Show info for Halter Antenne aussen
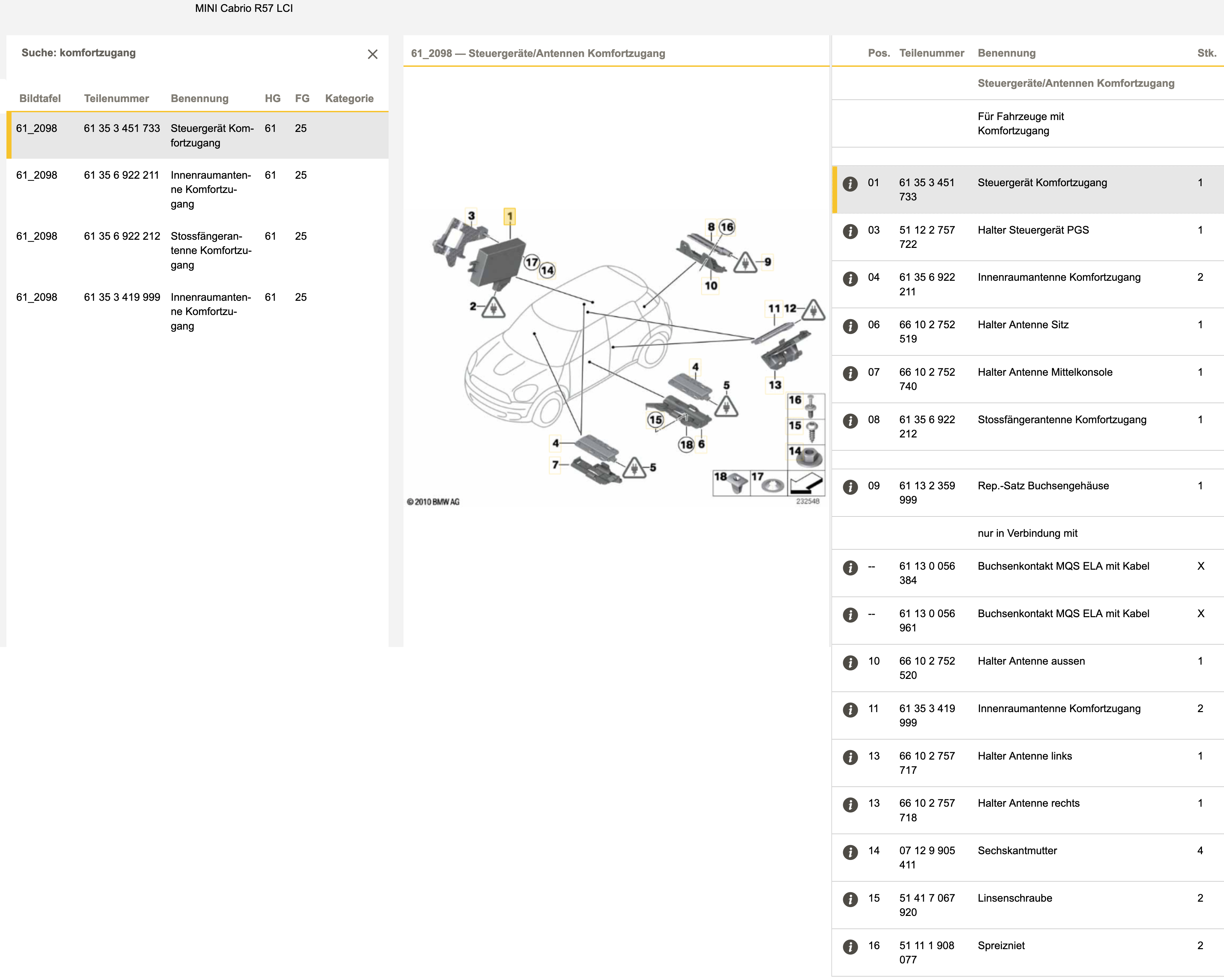The image size is (1224, 980). coord(850,663)
